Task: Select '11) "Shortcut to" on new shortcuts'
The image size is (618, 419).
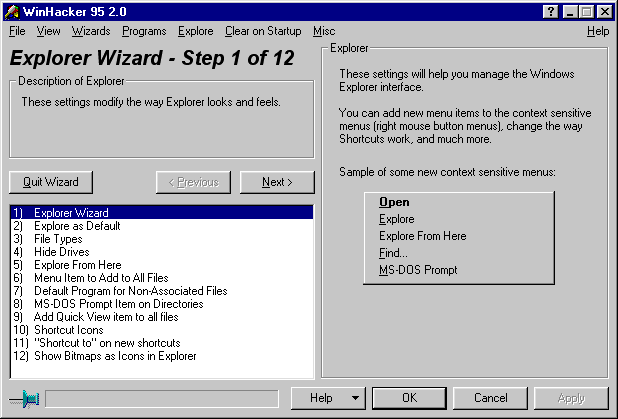Action: [x=162, y=343]
